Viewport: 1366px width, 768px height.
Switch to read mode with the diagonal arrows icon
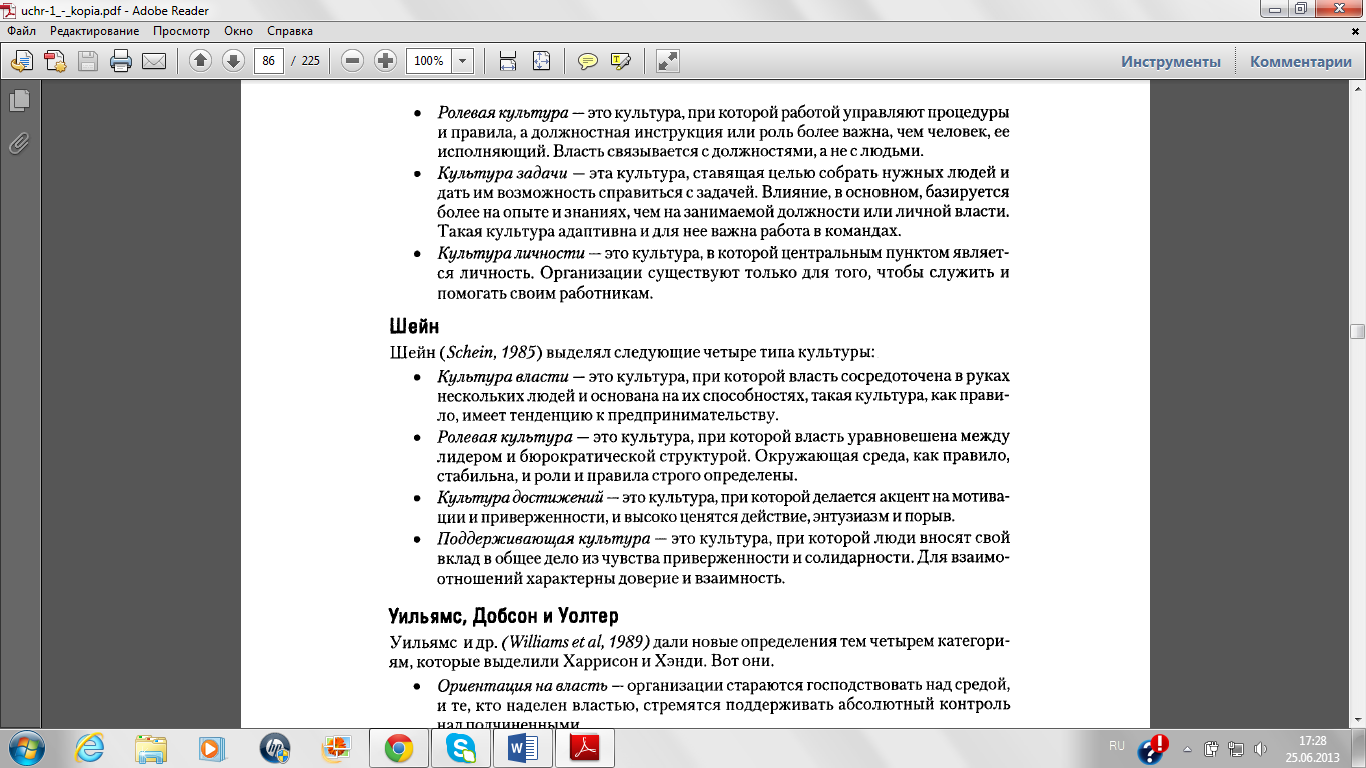pos(668,61)
